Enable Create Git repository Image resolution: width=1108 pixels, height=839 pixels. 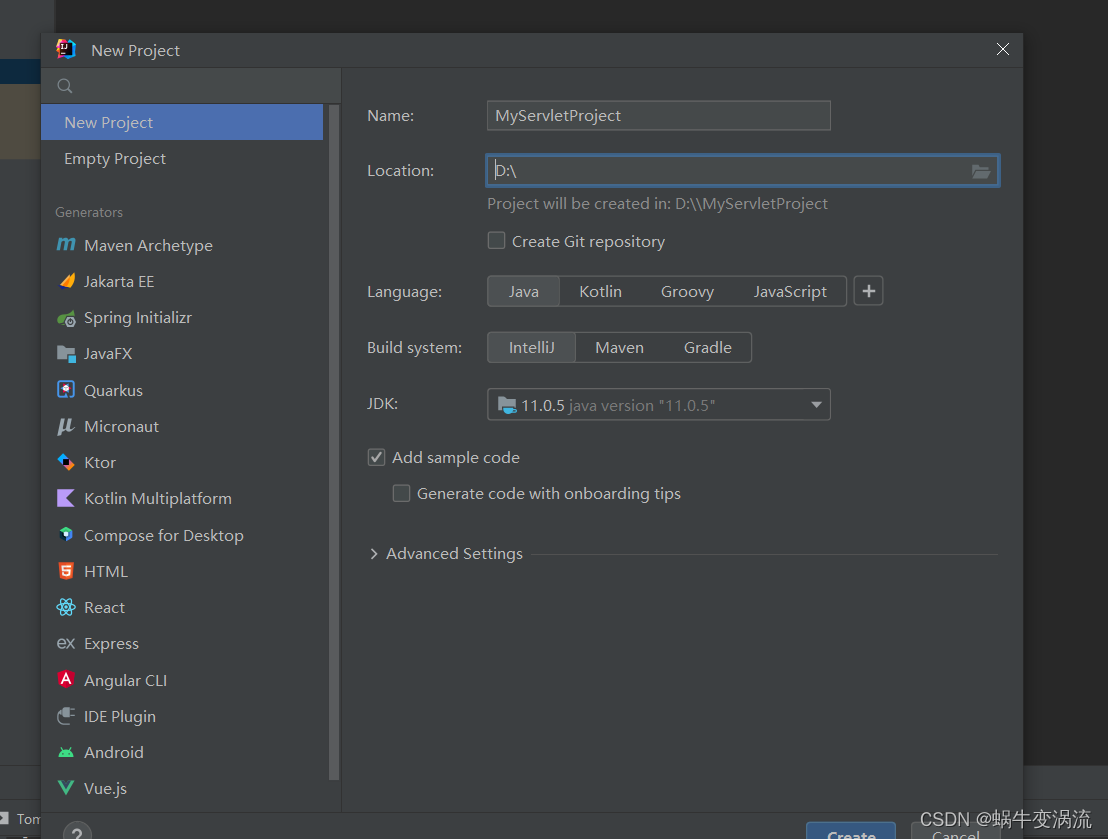pos(496,240)
